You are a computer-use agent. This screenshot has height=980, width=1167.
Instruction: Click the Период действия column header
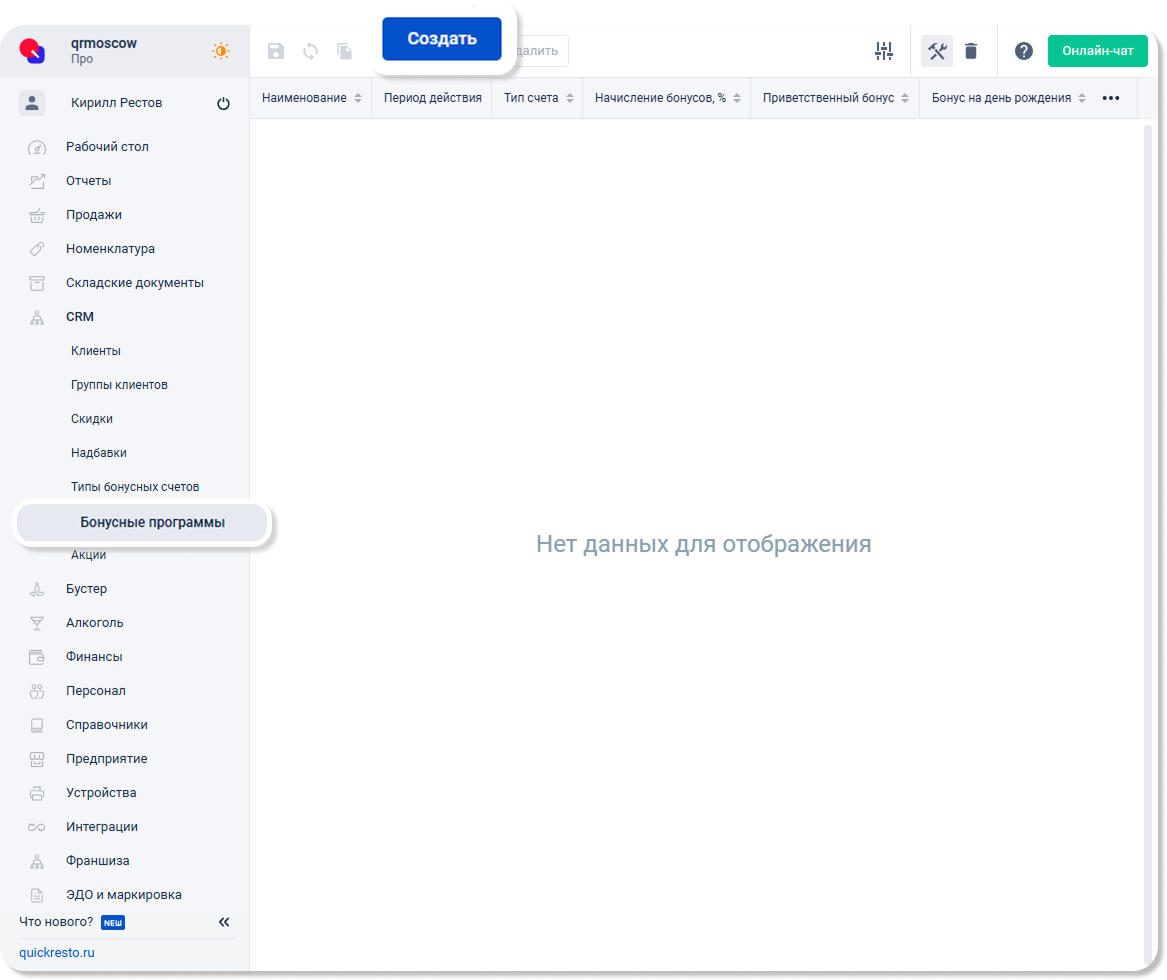pyautogui.click(x=432, y=98)
